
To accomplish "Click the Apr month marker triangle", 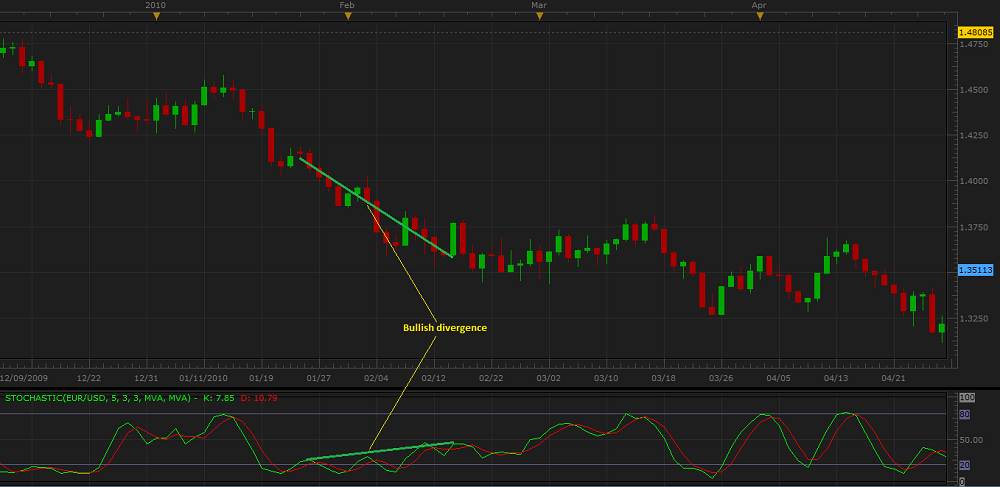I will click(760, 17).
